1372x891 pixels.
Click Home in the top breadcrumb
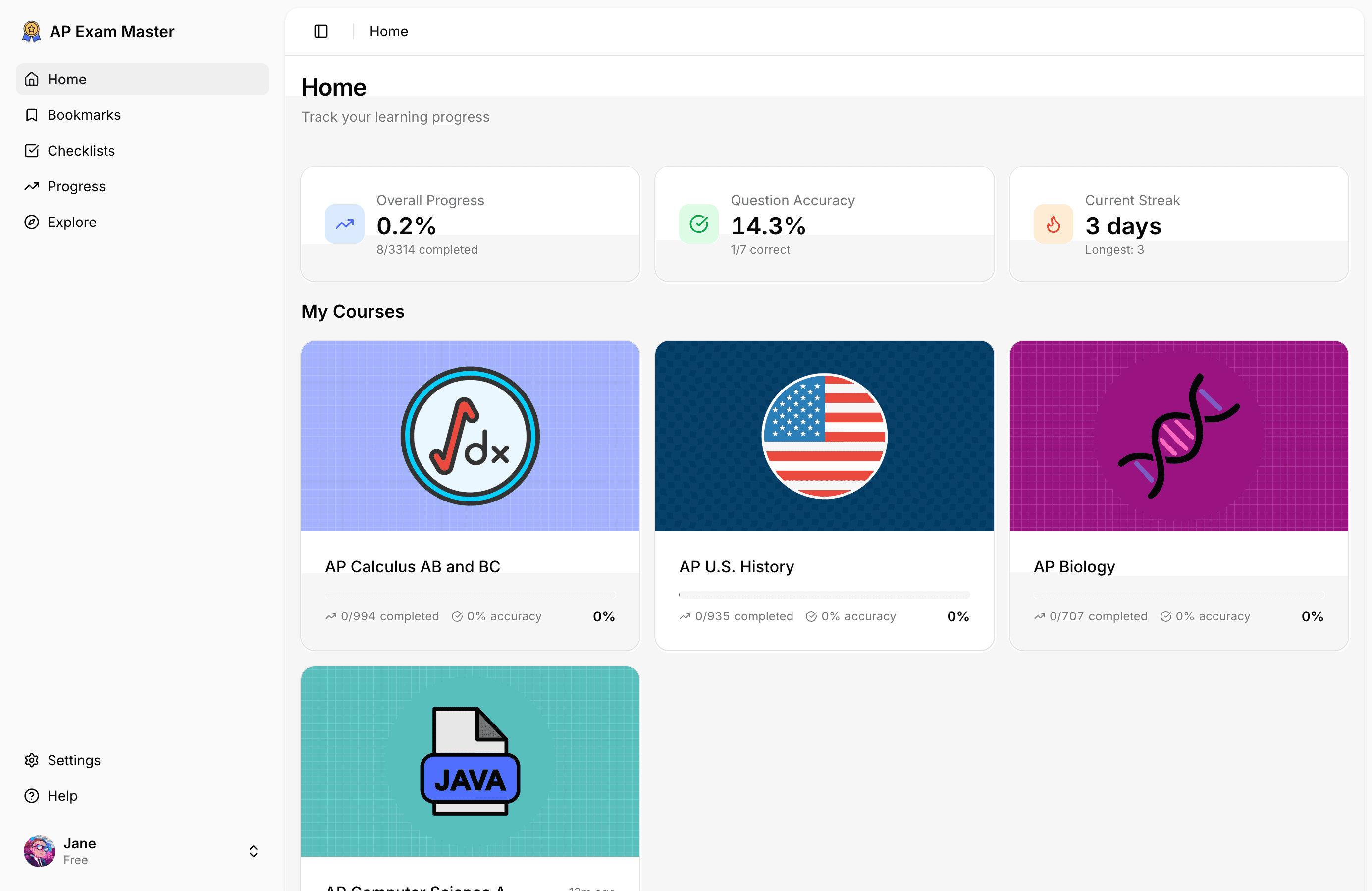pos(388,31)
